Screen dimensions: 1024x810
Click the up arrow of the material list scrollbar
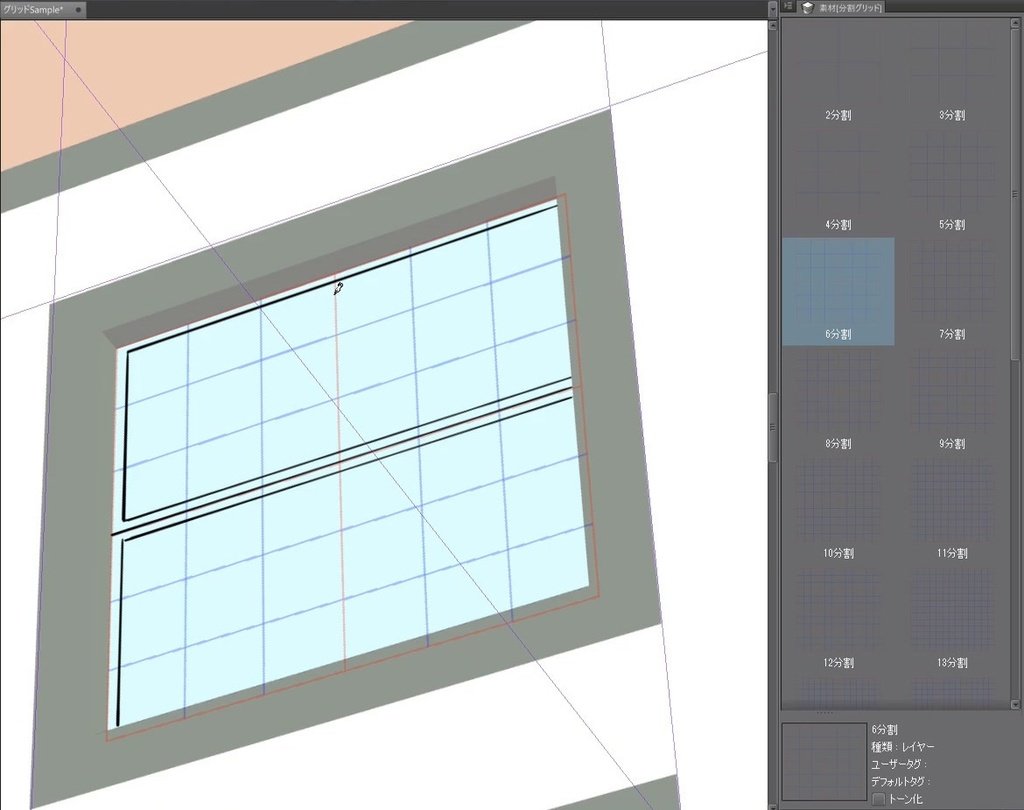(1015, 23)
